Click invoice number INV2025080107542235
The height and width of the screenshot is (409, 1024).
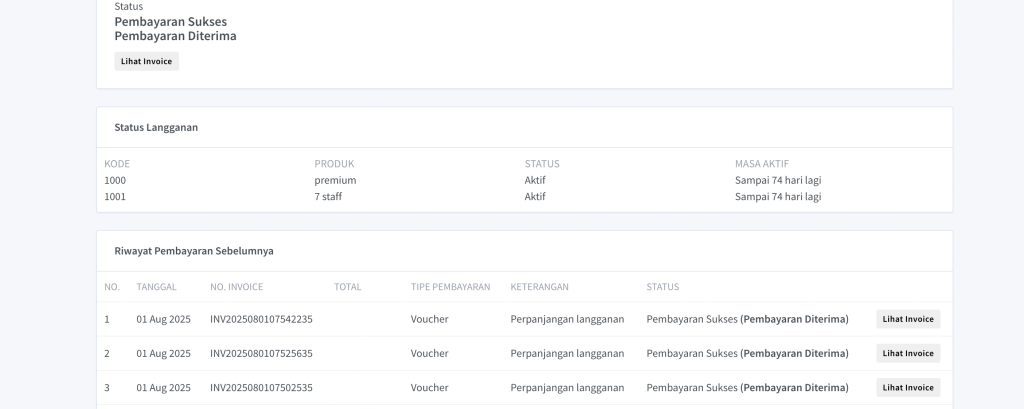click(x=261, y=319)
